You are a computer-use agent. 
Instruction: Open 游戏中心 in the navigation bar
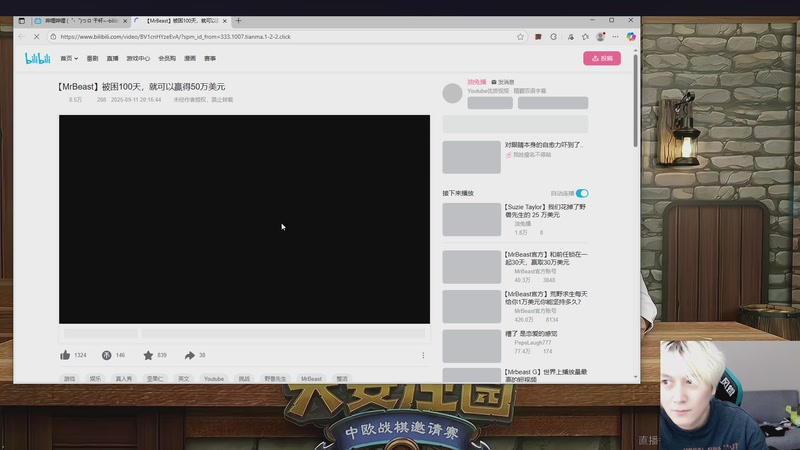click(138, 59)
